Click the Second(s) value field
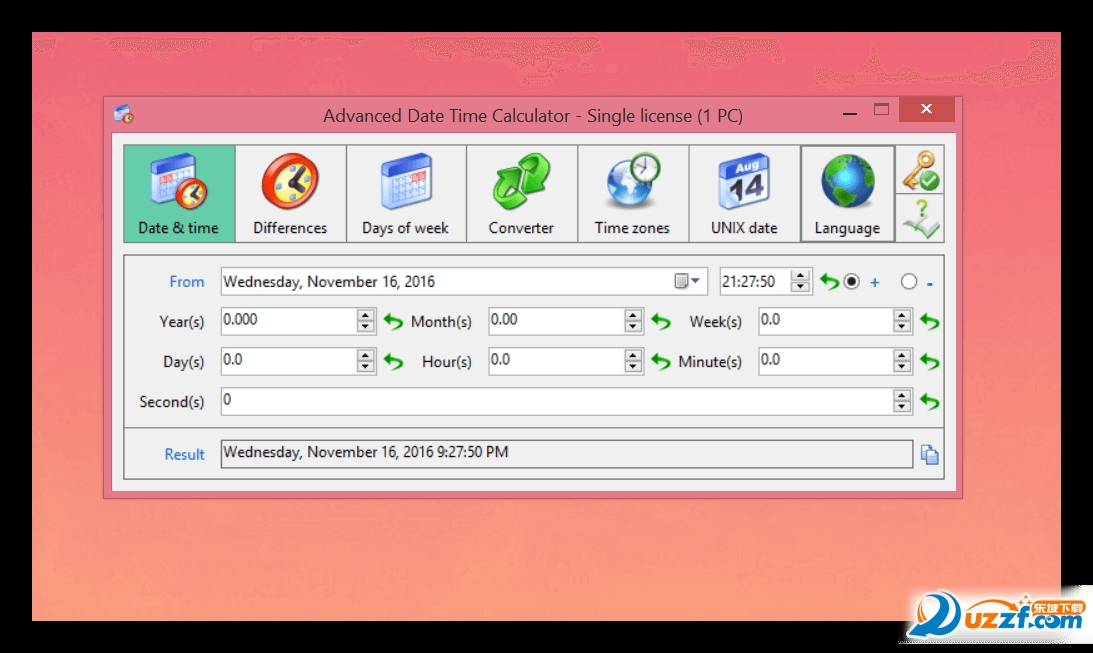The image size is (1093, 653). click(557, 401)
